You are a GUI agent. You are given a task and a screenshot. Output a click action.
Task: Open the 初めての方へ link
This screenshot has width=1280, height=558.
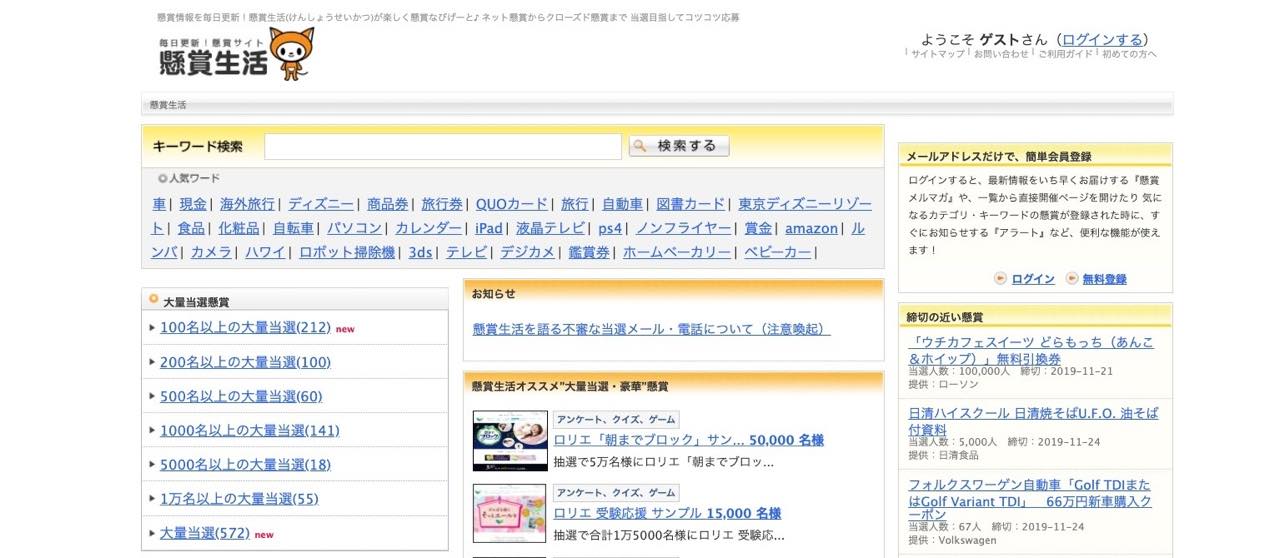click(1129, 54)
